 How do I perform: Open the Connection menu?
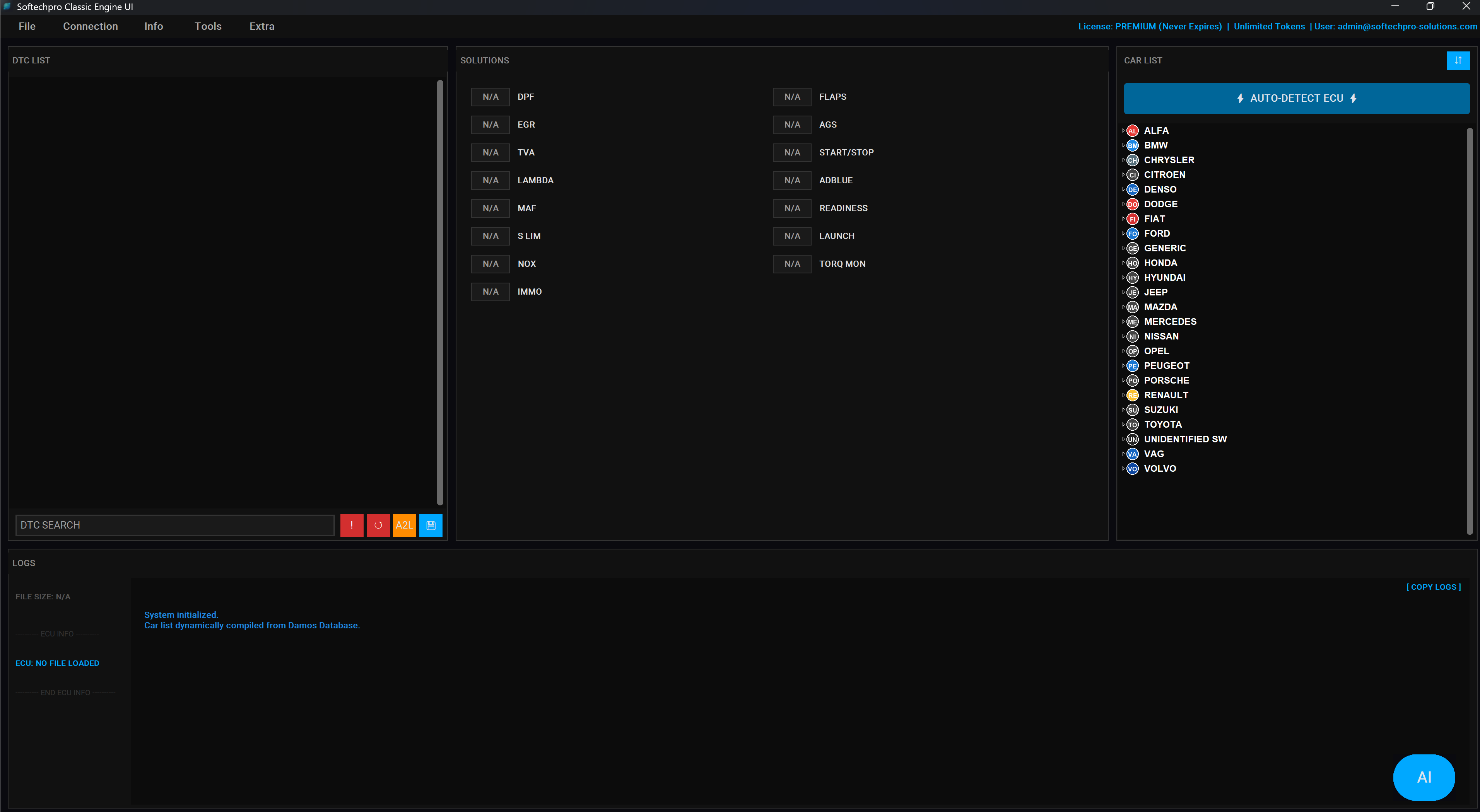[90, 26]
